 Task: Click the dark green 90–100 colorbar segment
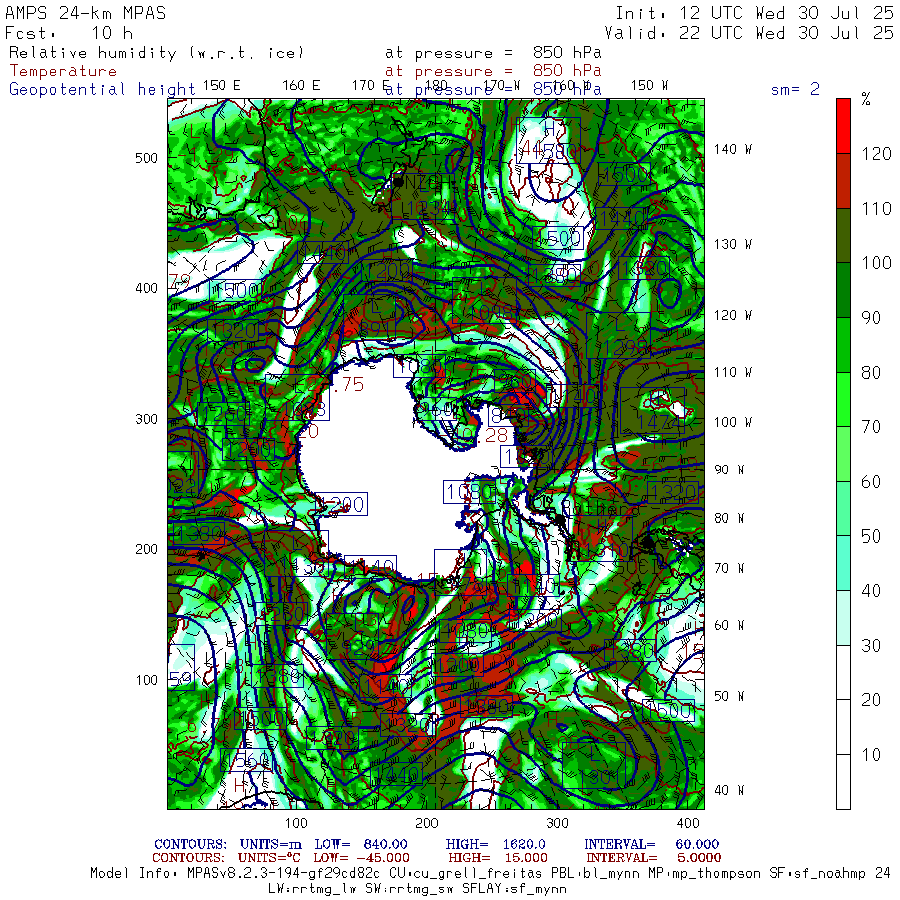(x=843, y=289)
